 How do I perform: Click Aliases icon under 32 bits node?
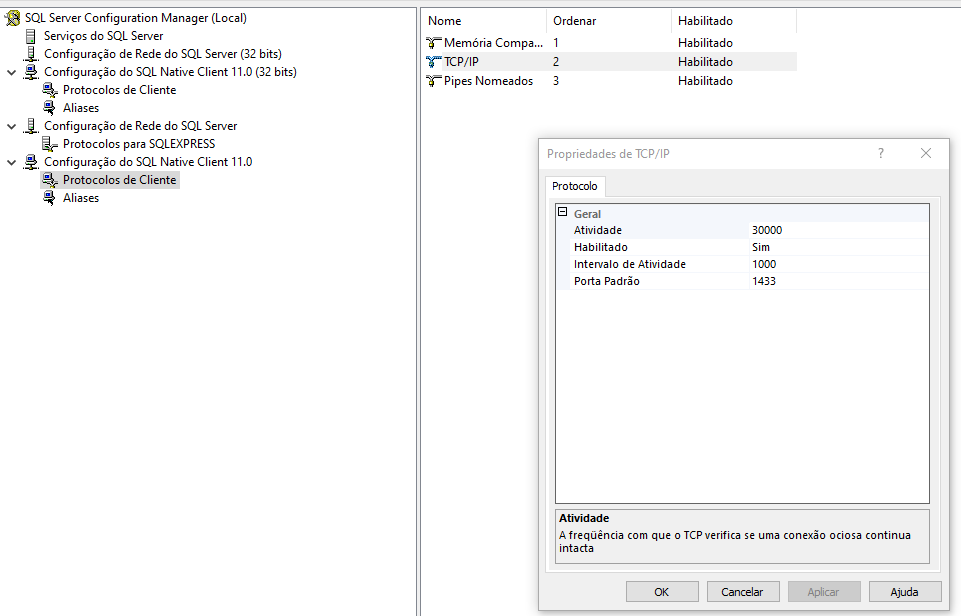pyautogui.click(x=50, y=108)
